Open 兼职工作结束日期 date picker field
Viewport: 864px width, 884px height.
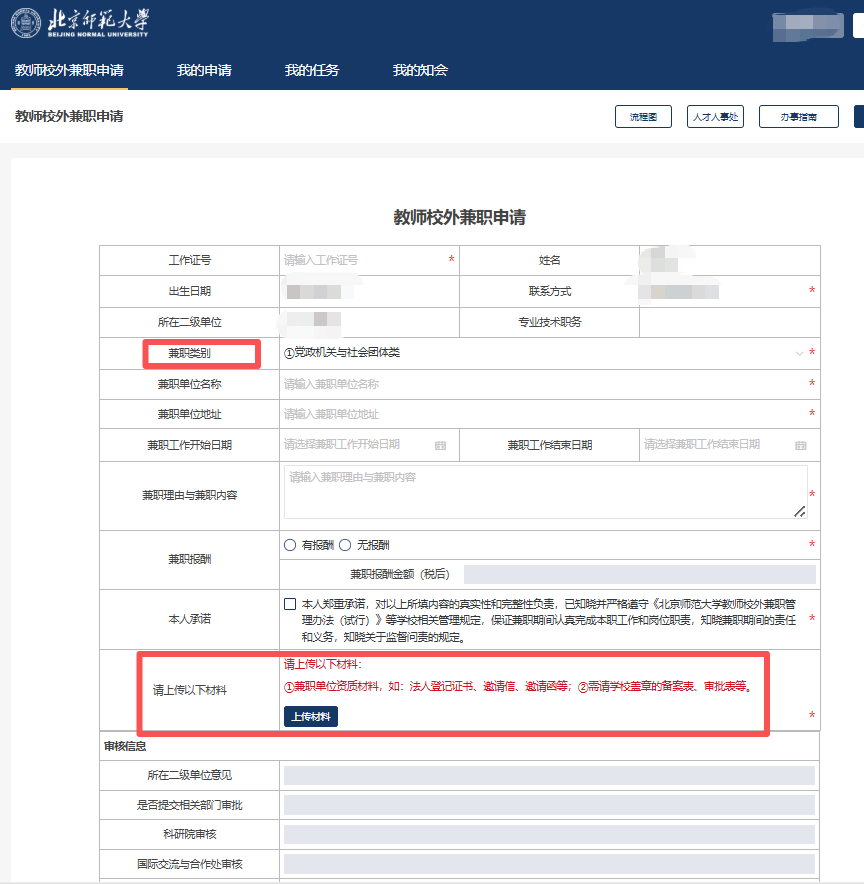pos(715,445)
